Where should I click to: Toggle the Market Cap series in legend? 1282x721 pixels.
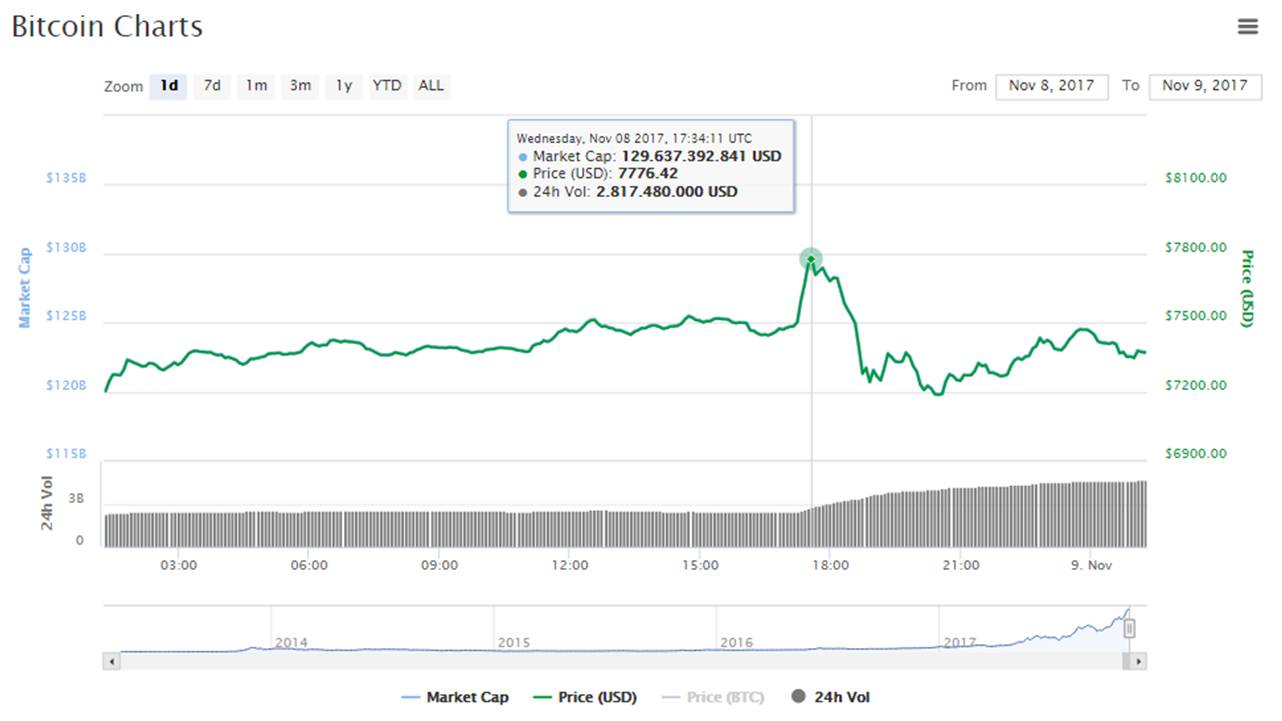(x=455, y=697)
